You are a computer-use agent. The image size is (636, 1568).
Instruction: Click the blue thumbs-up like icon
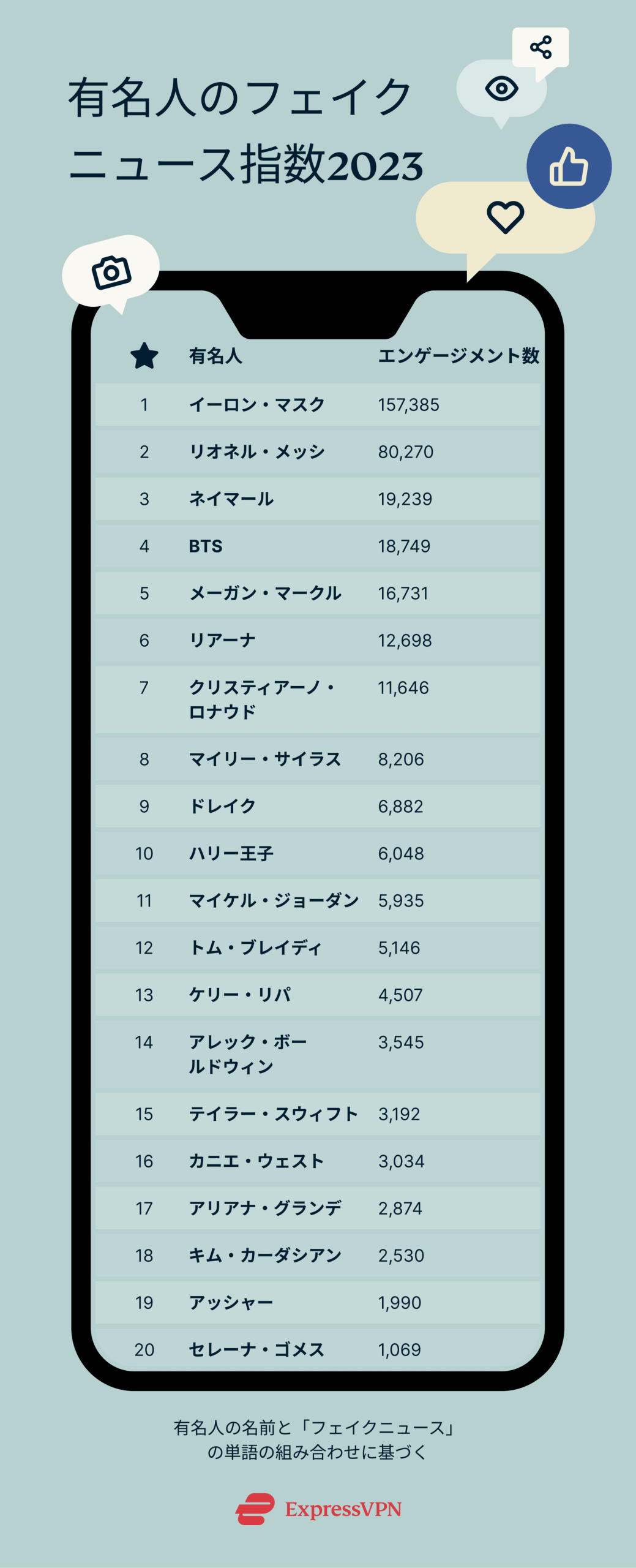click(569, 167)
